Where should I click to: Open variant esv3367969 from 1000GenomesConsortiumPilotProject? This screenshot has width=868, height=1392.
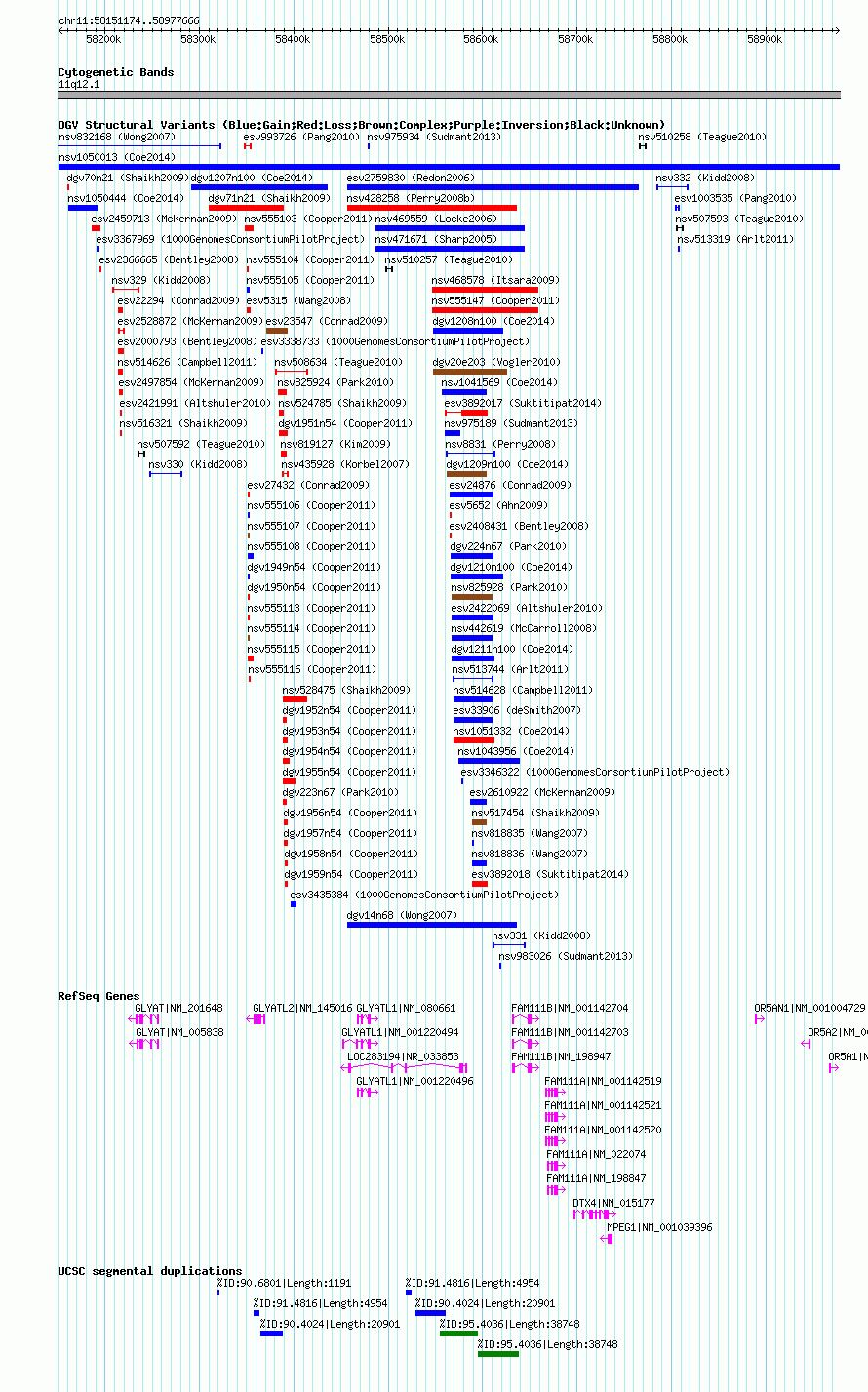click(230, 240)
